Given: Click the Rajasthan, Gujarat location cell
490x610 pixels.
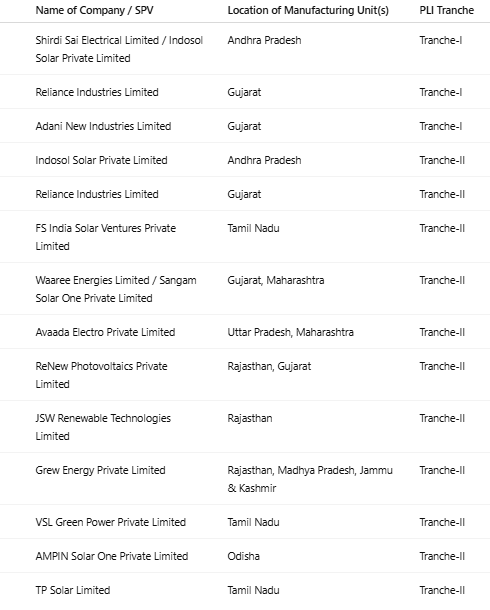Looking at the screenshot, I should (x=269, y=366).
